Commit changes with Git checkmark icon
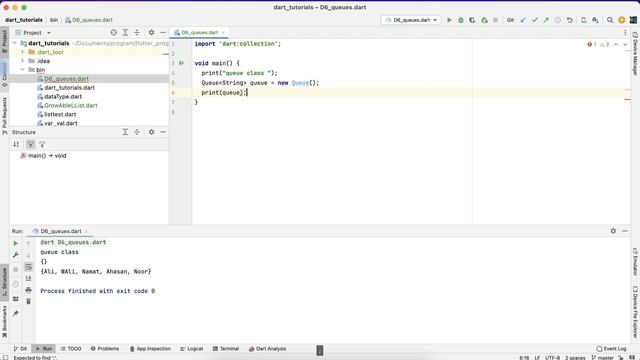 point(534,20)
